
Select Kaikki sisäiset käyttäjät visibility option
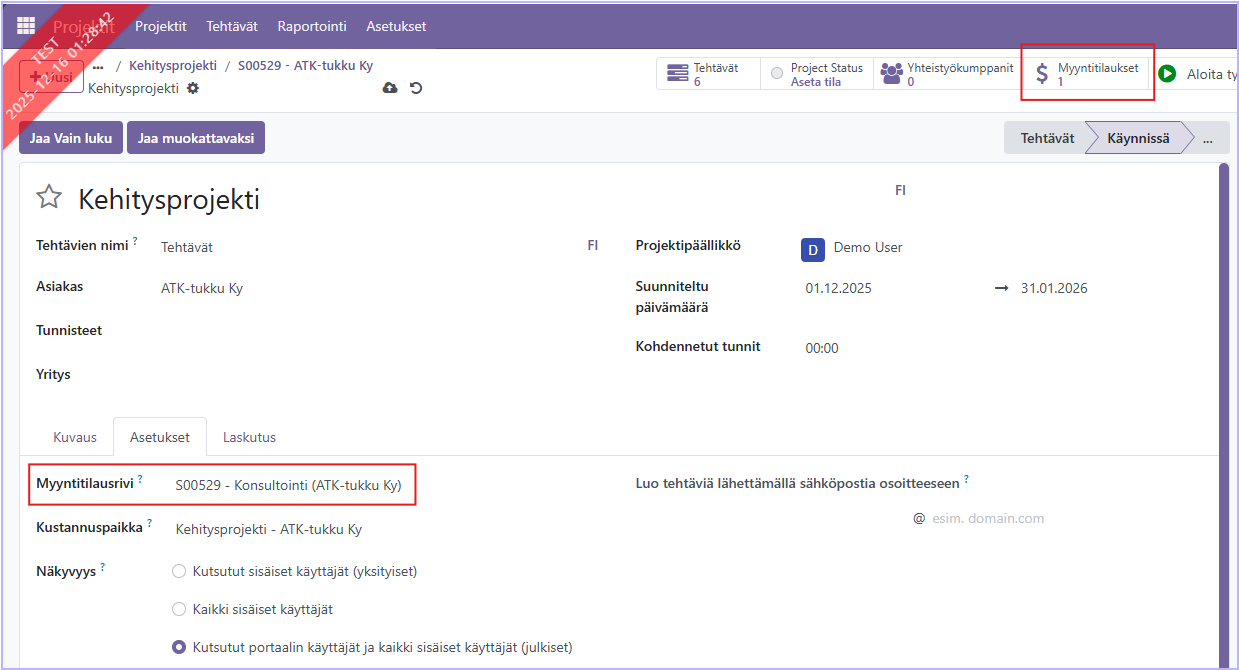[179, 609]
